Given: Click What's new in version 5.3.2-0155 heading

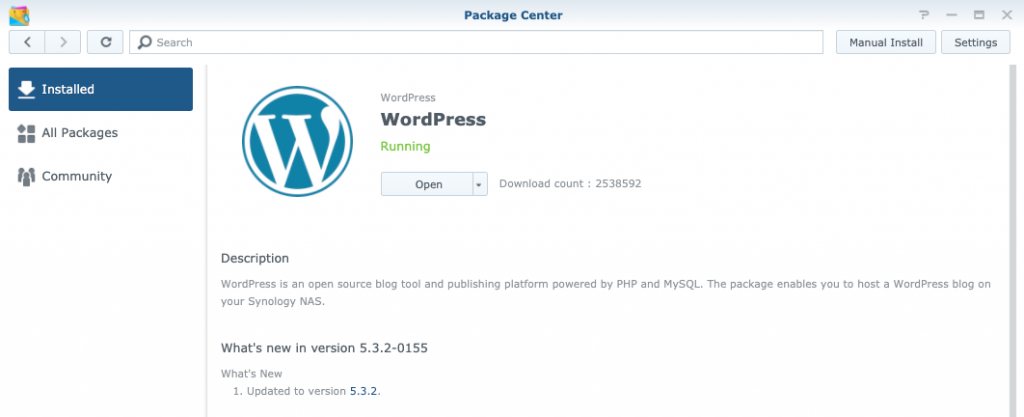Looking at the screenshot, I should coord(324,348).
